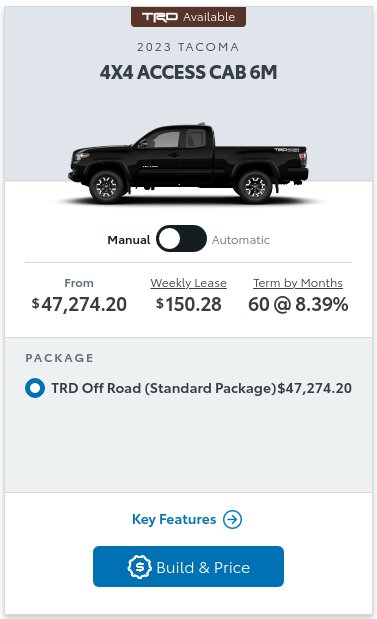Click the 60 @ 8.39% term value
377x619 pixels.
point(298,304)
